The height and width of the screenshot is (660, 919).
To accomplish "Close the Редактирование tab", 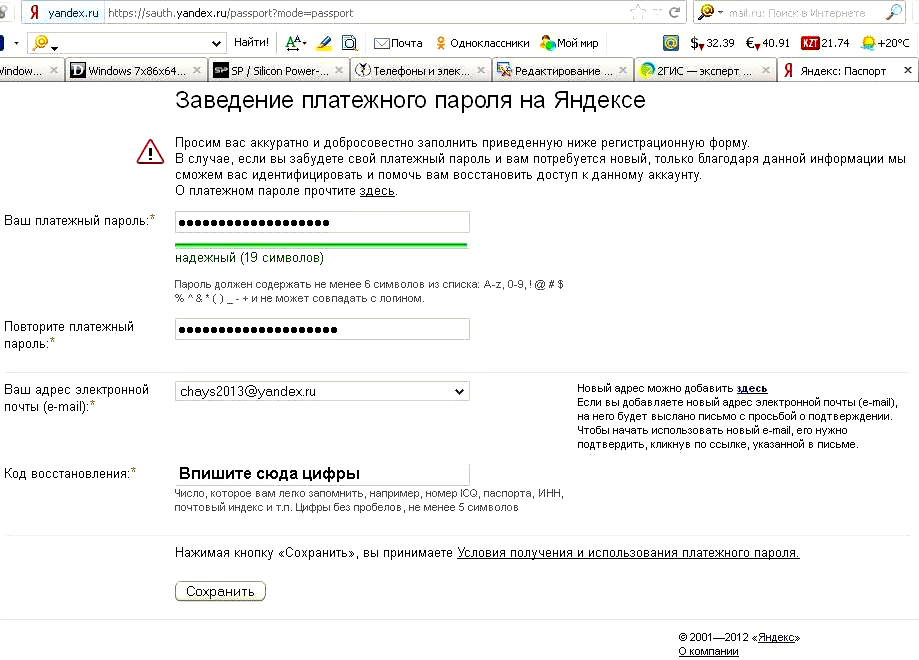I will pyautogui.click(x=623, y=70).
